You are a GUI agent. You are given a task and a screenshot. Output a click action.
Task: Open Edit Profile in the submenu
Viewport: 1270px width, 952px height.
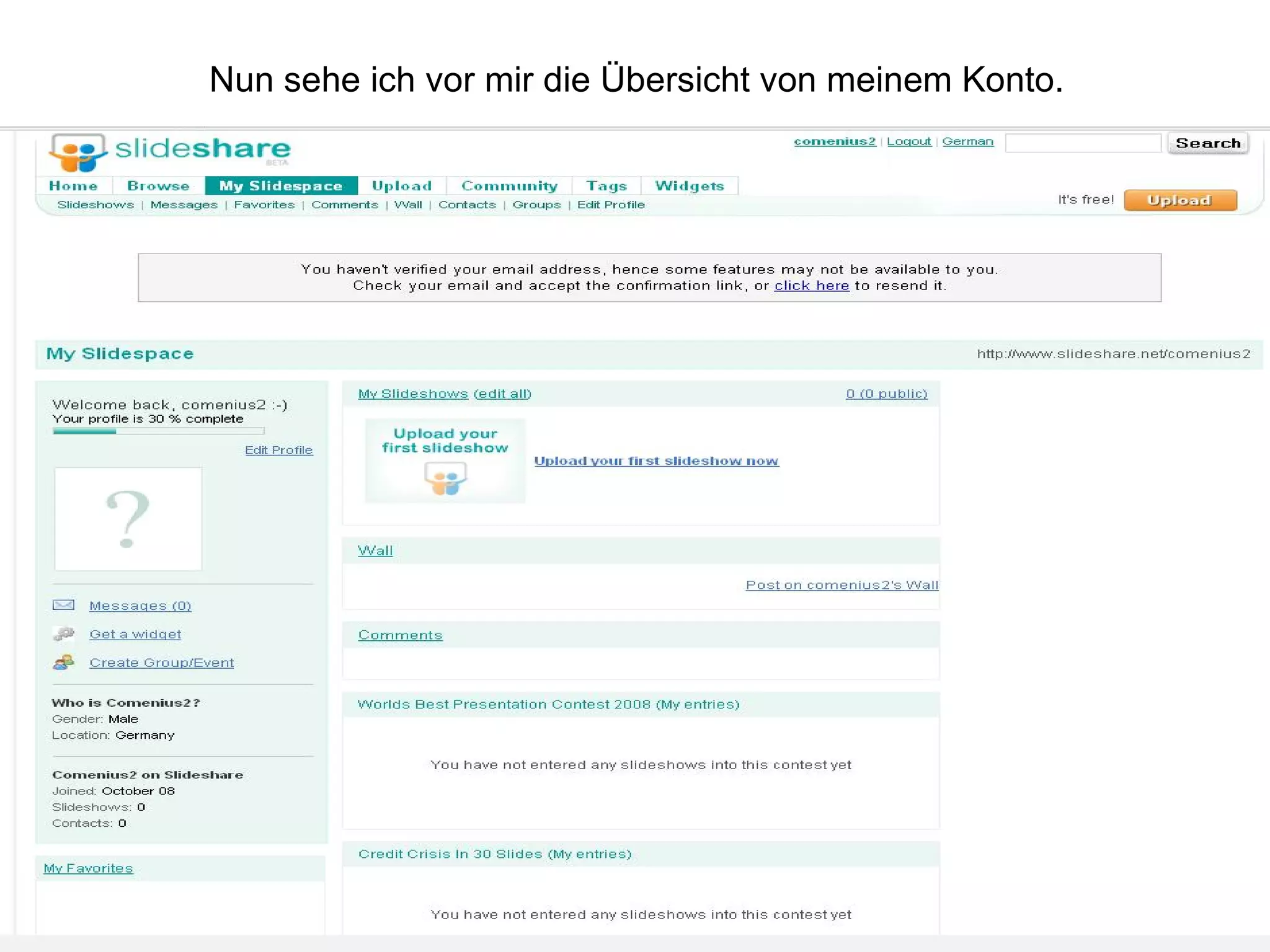pyautogui.click(x=611, y=205)
